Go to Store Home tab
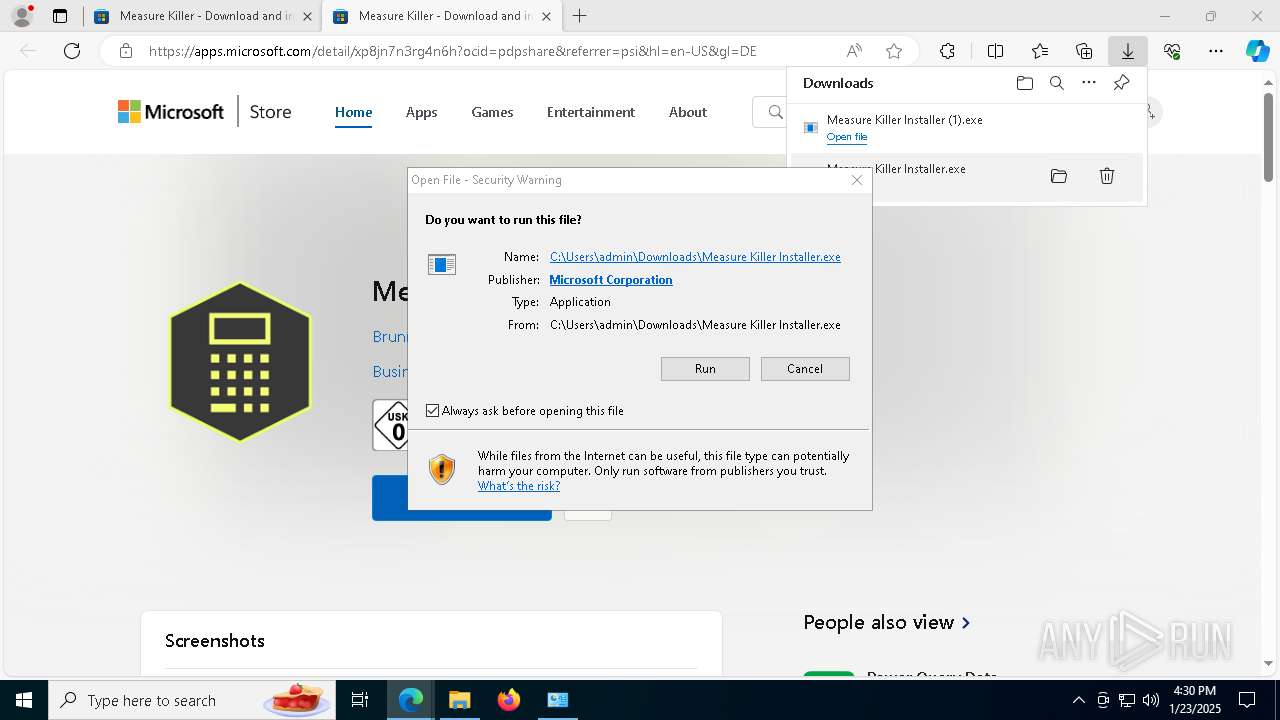Image resolution: width=1280 pixels, height=720 pixels. point(353,112)
